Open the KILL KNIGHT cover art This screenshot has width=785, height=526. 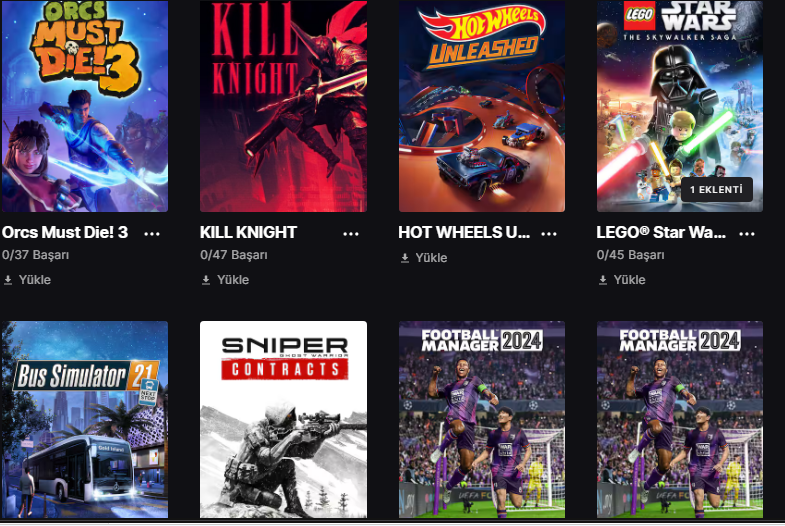click(283, 106)
